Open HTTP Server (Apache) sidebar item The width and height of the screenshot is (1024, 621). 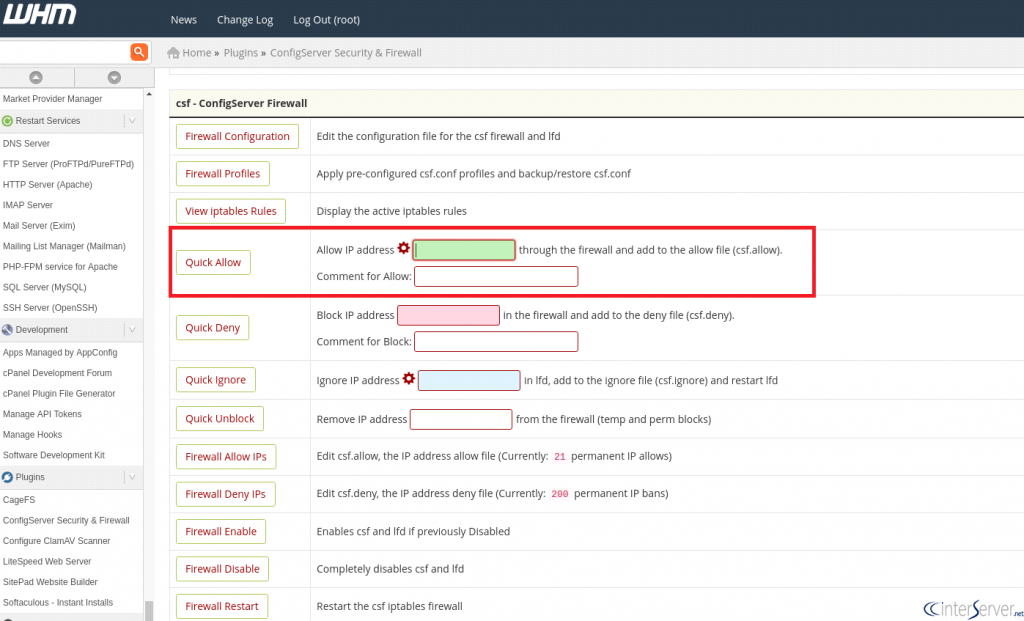tap(47, 185)
